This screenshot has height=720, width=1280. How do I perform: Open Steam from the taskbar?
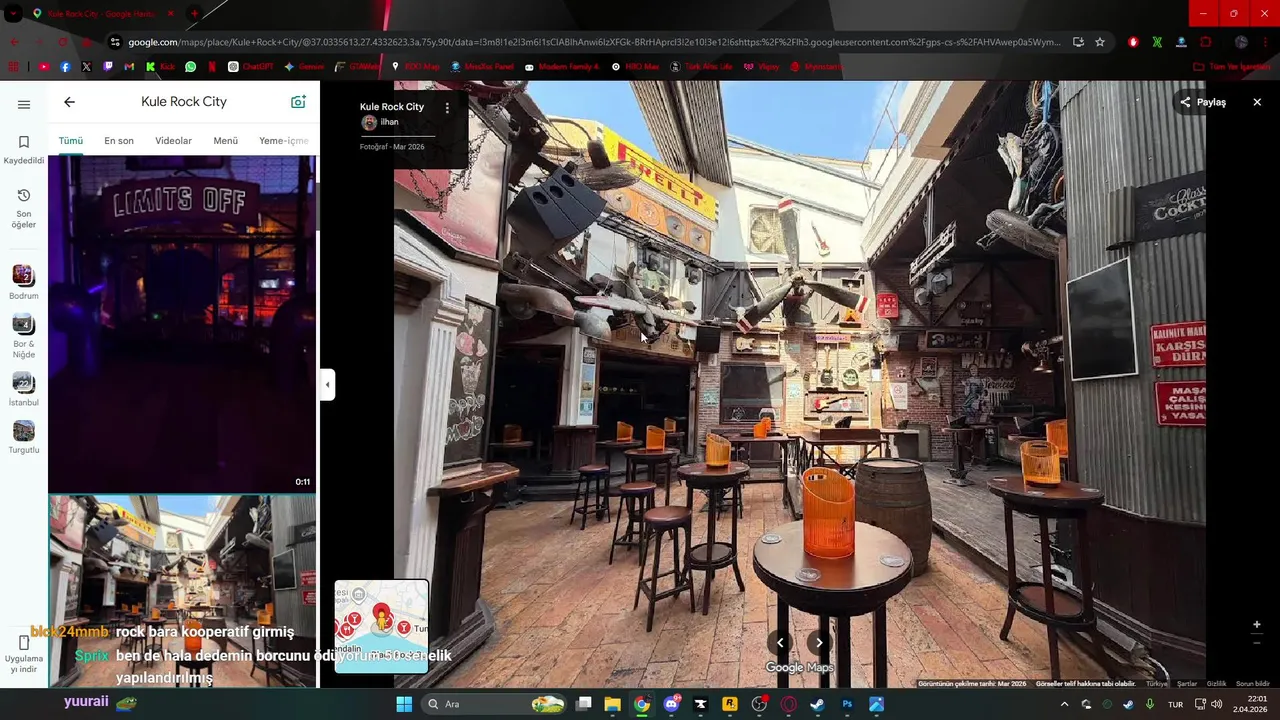point(817,704)
